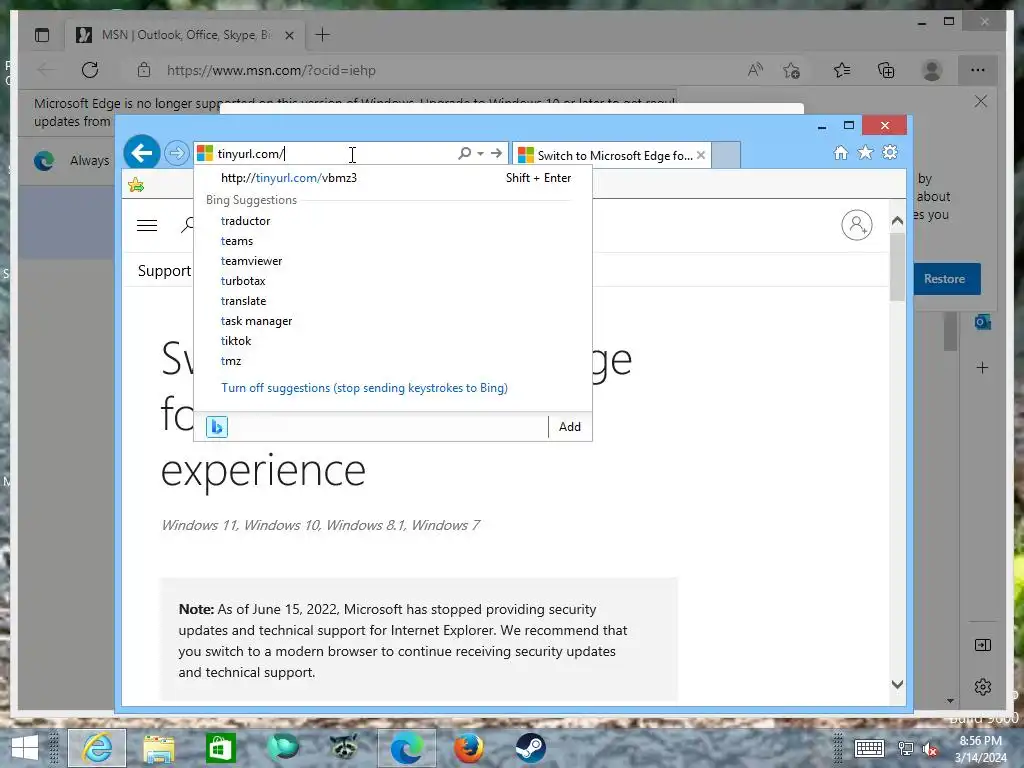Click Read aloud icon in Edge

[755, 70]
